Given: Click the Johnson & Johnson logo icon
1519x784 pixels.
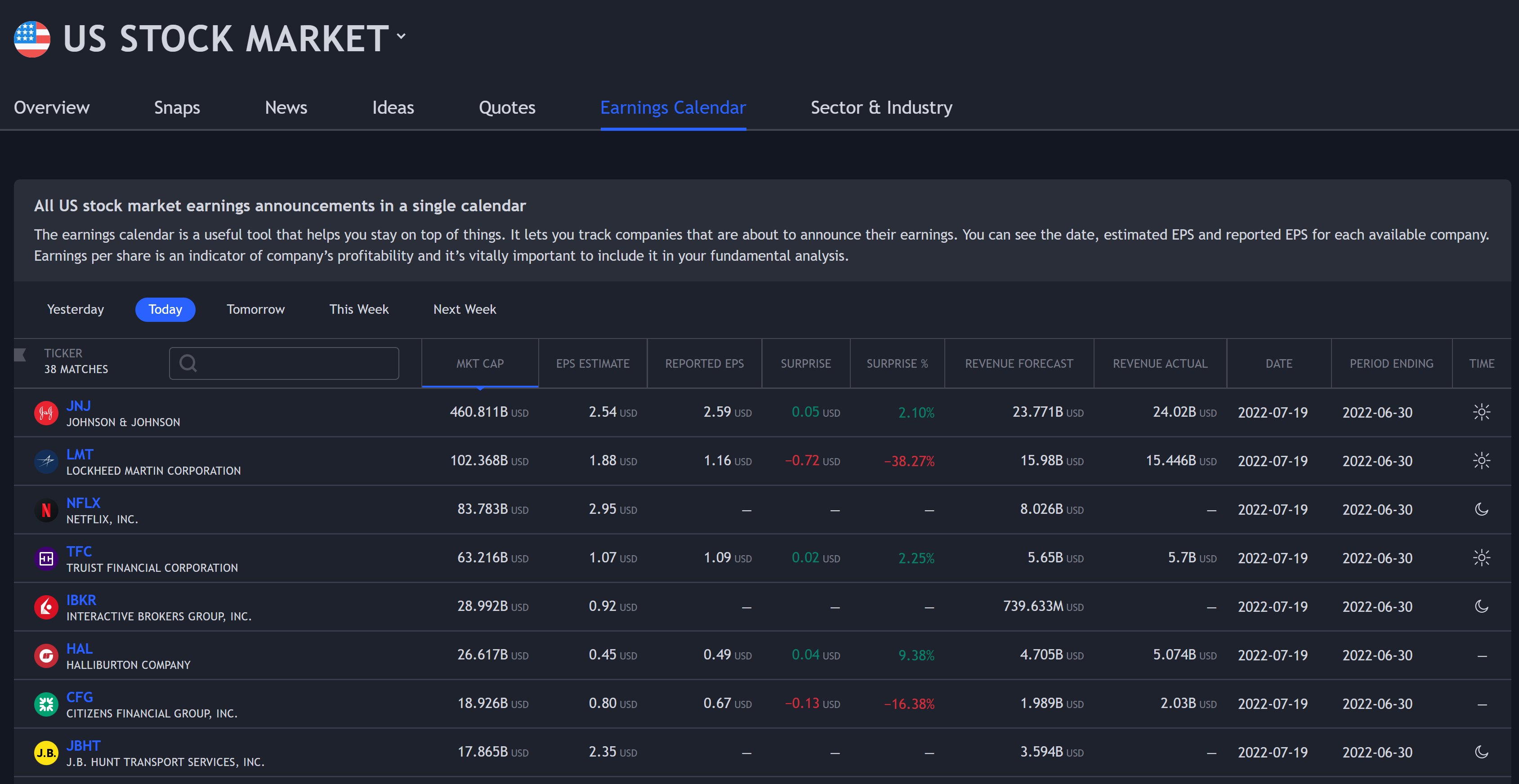Looking at the screenshot, I should coord(46,413).
